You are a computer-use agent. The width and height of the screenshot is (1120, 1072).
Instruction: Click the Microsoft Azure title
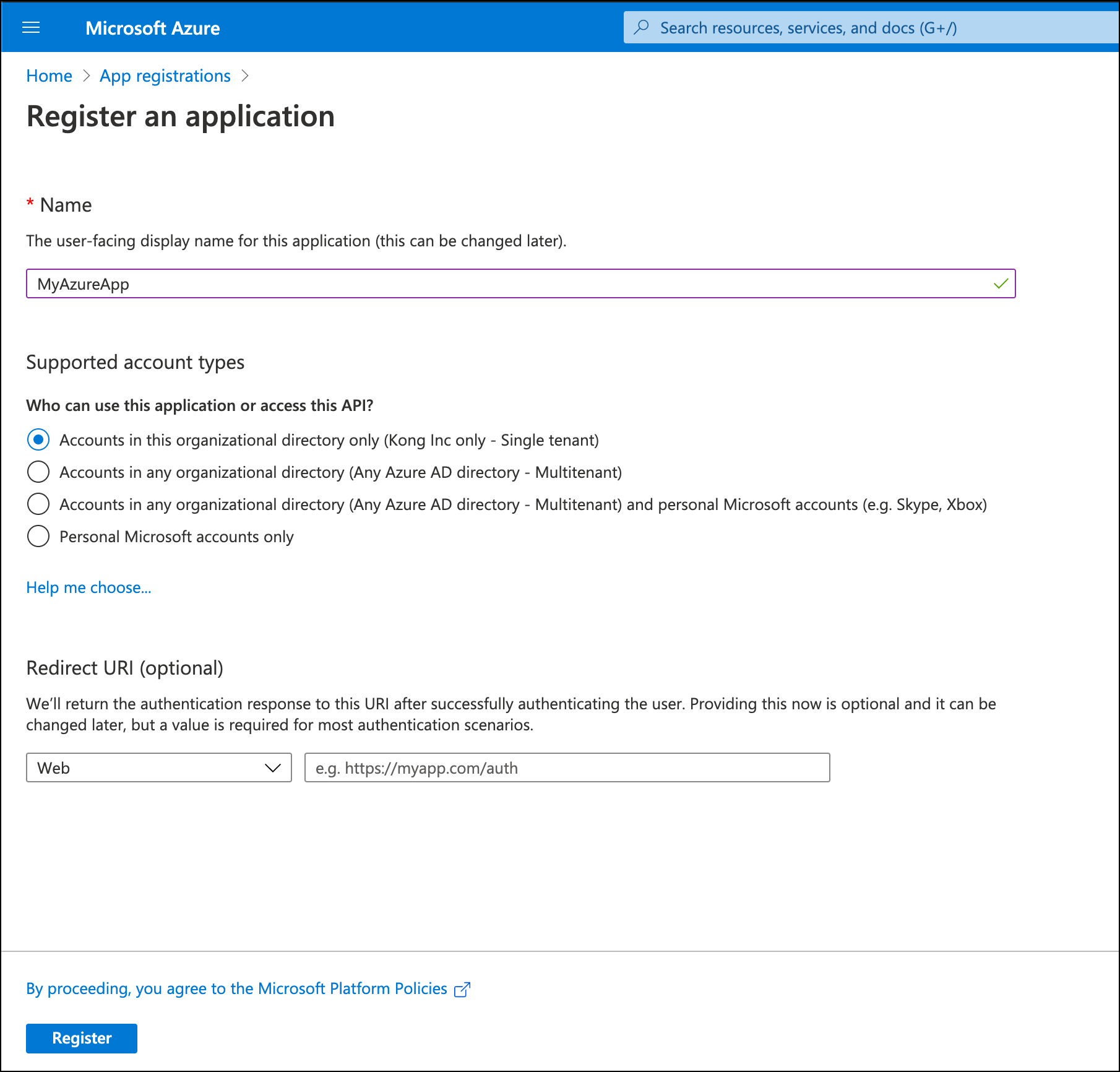click(153, 28)
